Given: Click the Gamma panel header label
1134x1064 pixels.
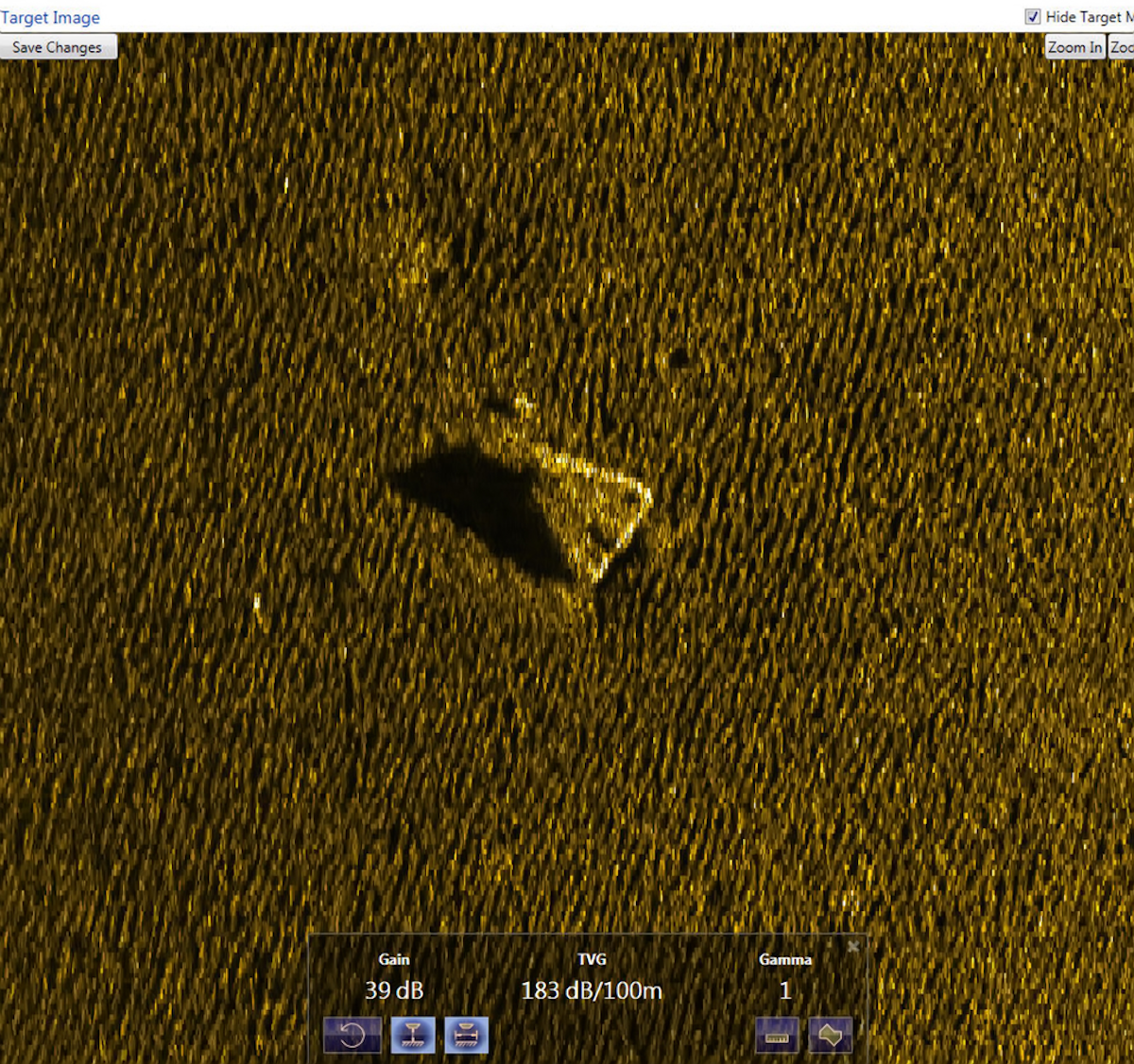Looking at the screenshot, I should (x=786, y=959).
